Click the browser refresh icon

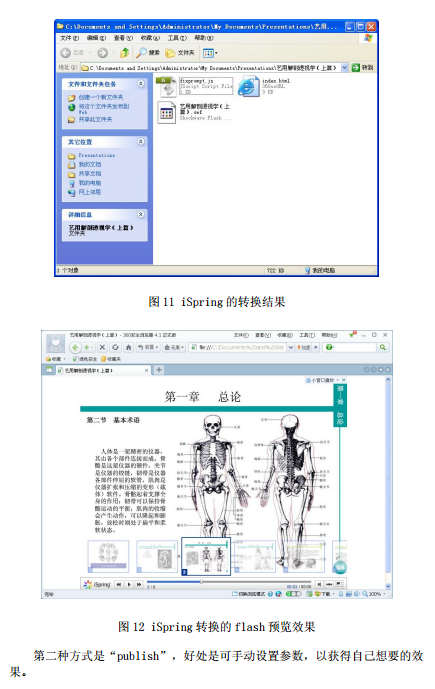click(x=115, y=347)
